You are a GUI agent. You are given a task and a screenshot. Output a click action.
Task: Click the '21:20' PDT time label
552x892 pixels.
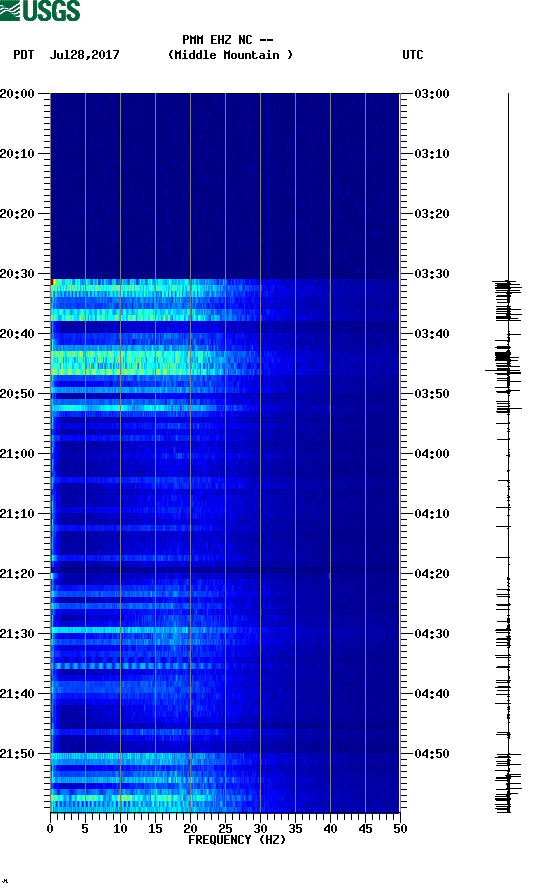17,574
